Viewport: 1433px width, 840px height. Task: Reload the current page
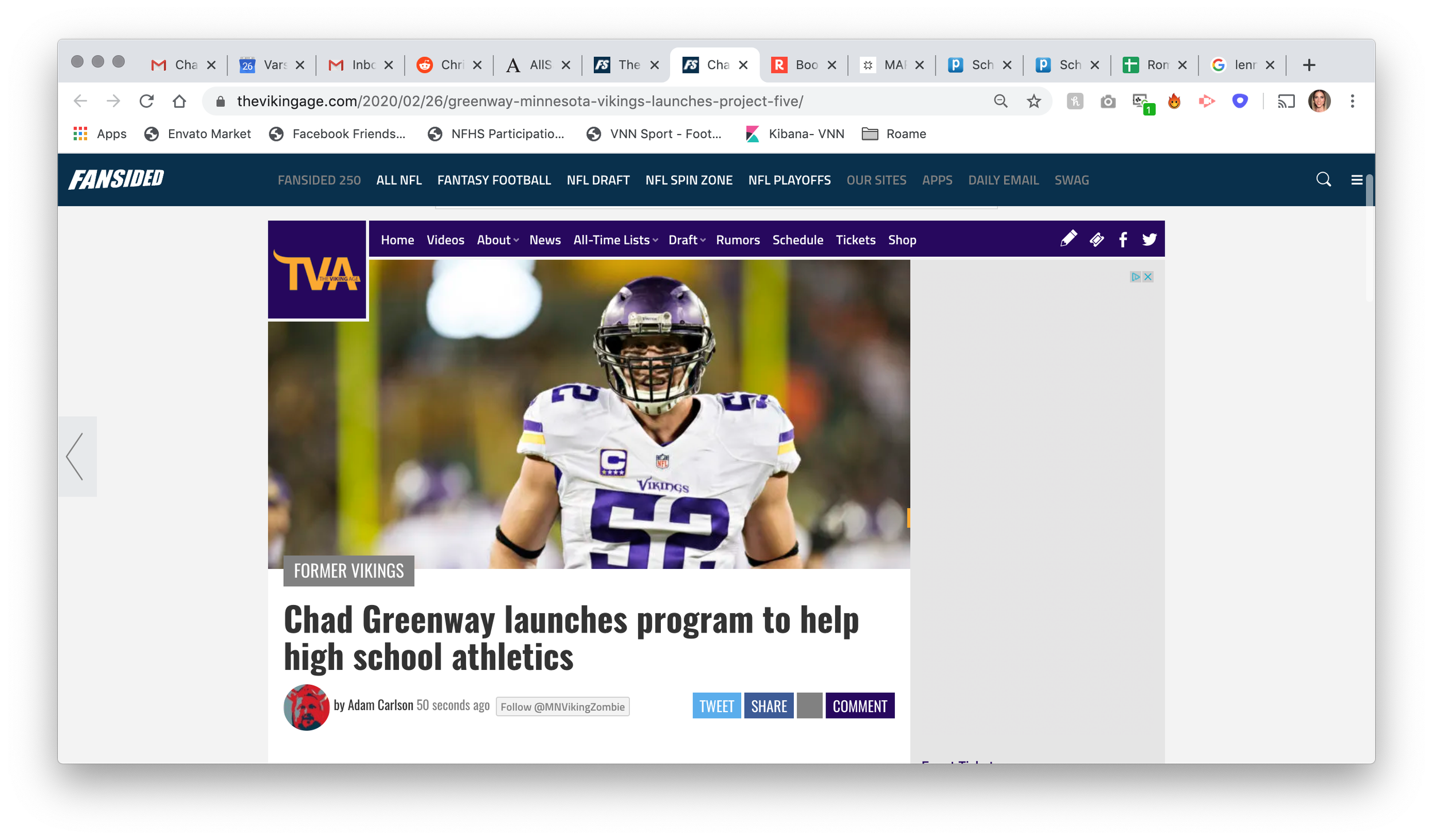click(x=147, y=101)
